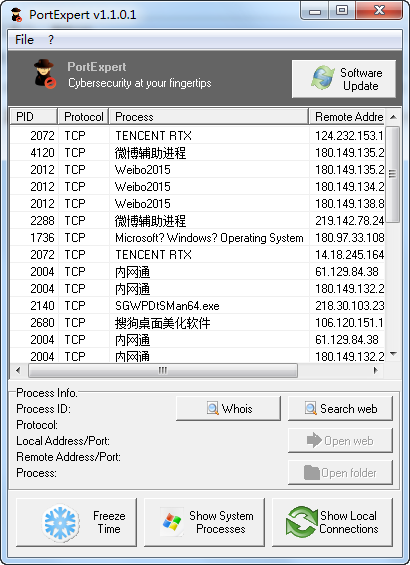Select the Microsoft Windows Operating System row
410x565 pixels.
click(197, 238)
